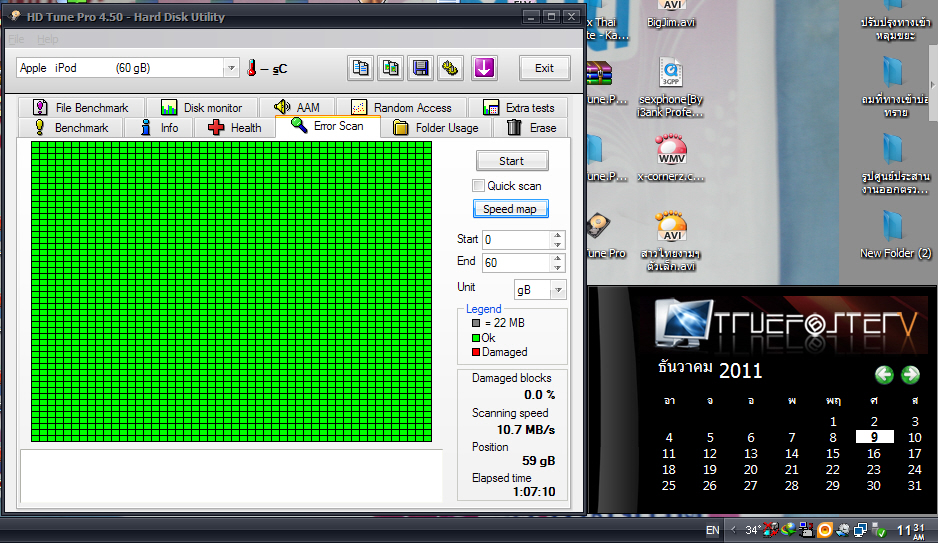This screenshot has width=938, height=543.
Task: Switch to the Health tab
Action: (234, 128)
